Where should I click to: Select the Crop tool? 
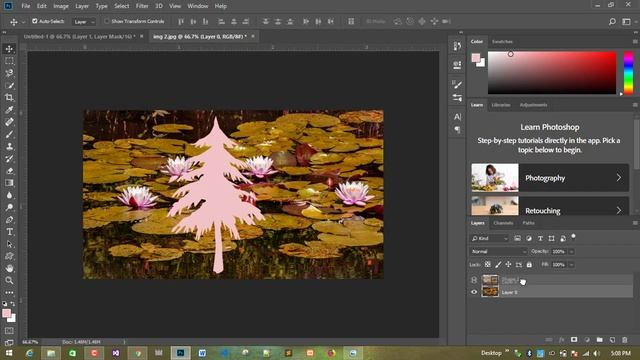[x=9, y=98]
